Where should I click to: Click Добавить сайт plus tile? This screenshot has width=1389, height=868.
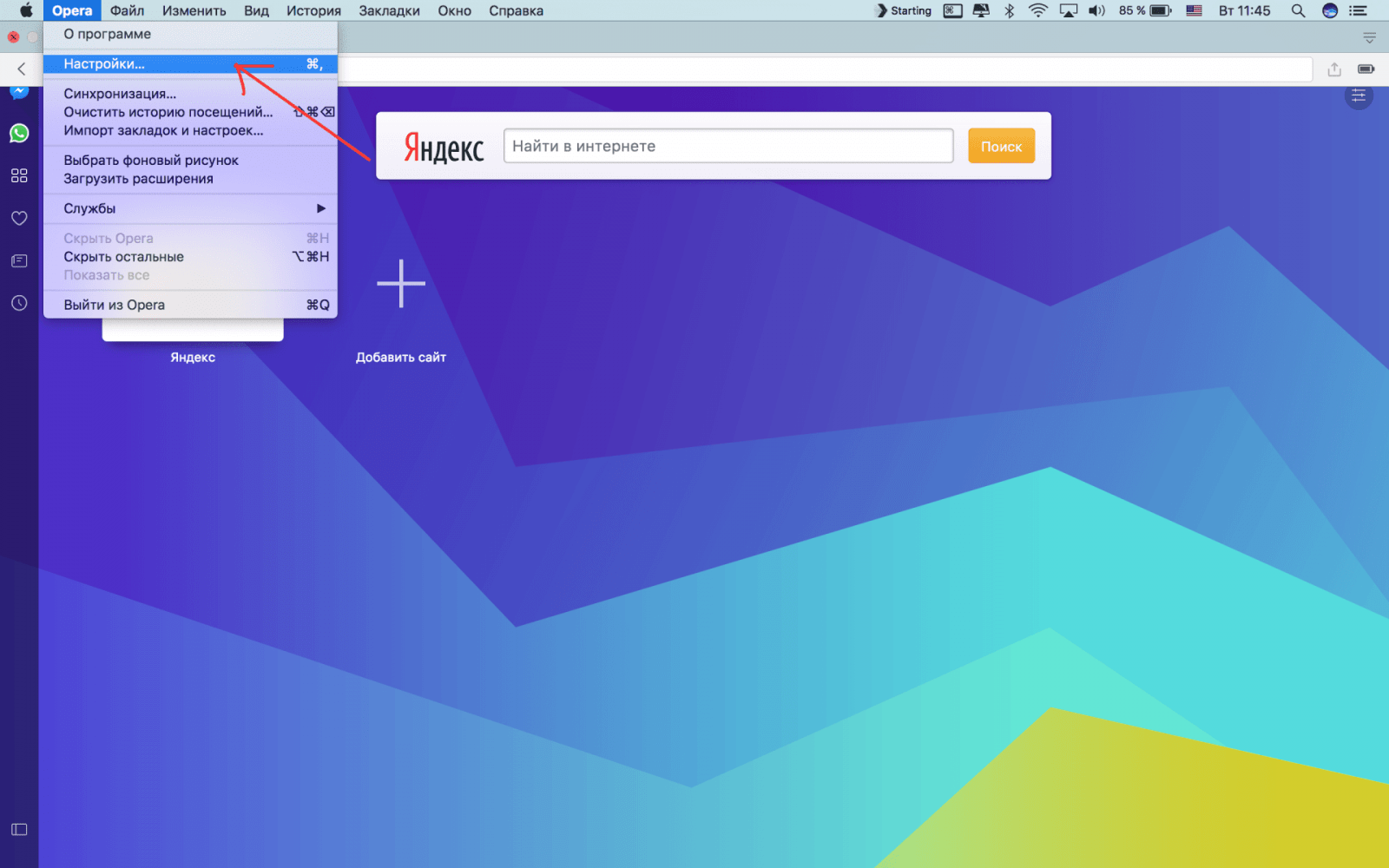[401, 283]
